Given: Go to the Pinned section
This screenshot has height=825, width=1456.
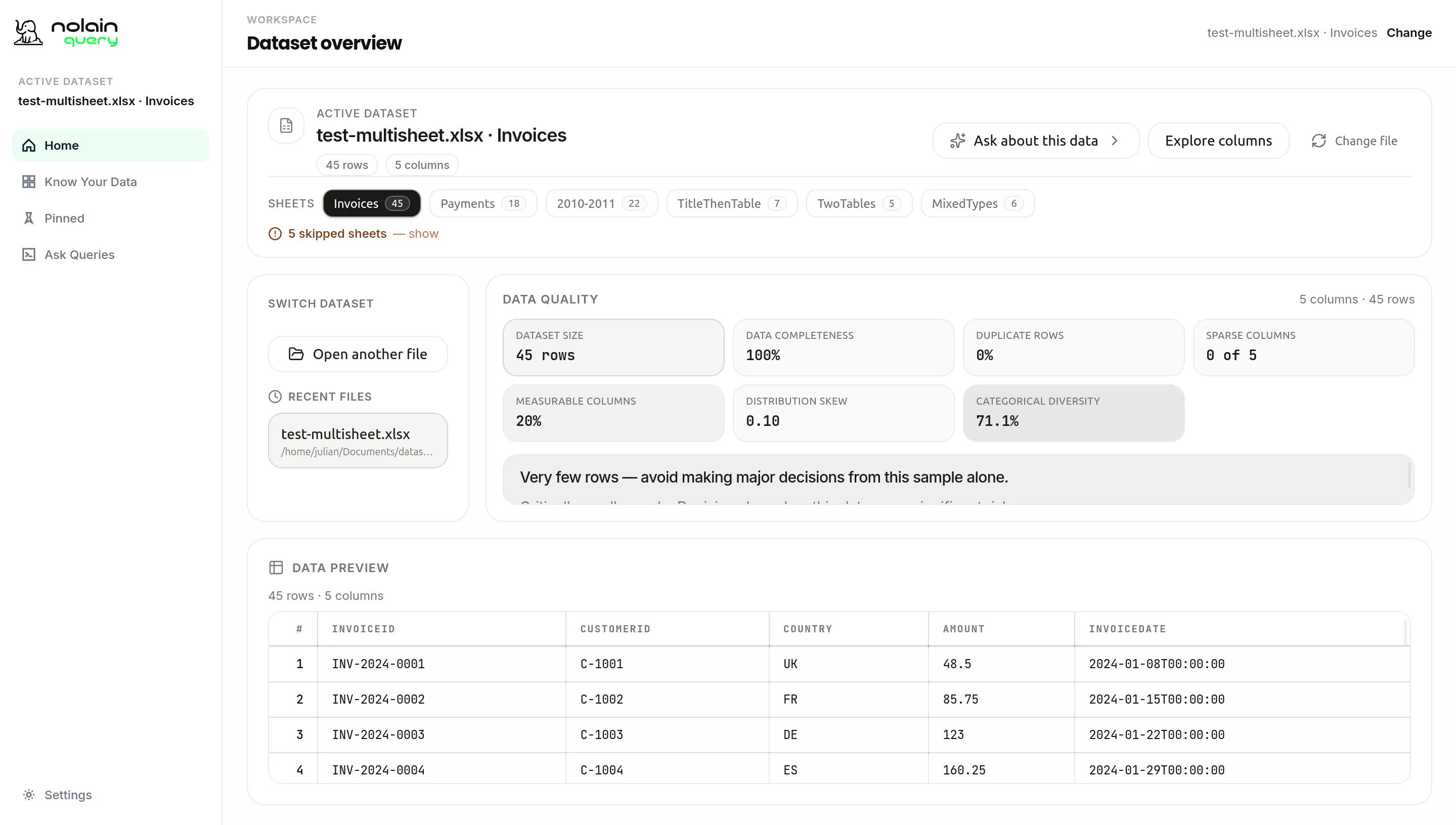Looking at the screenshot, I should [110, 218].
